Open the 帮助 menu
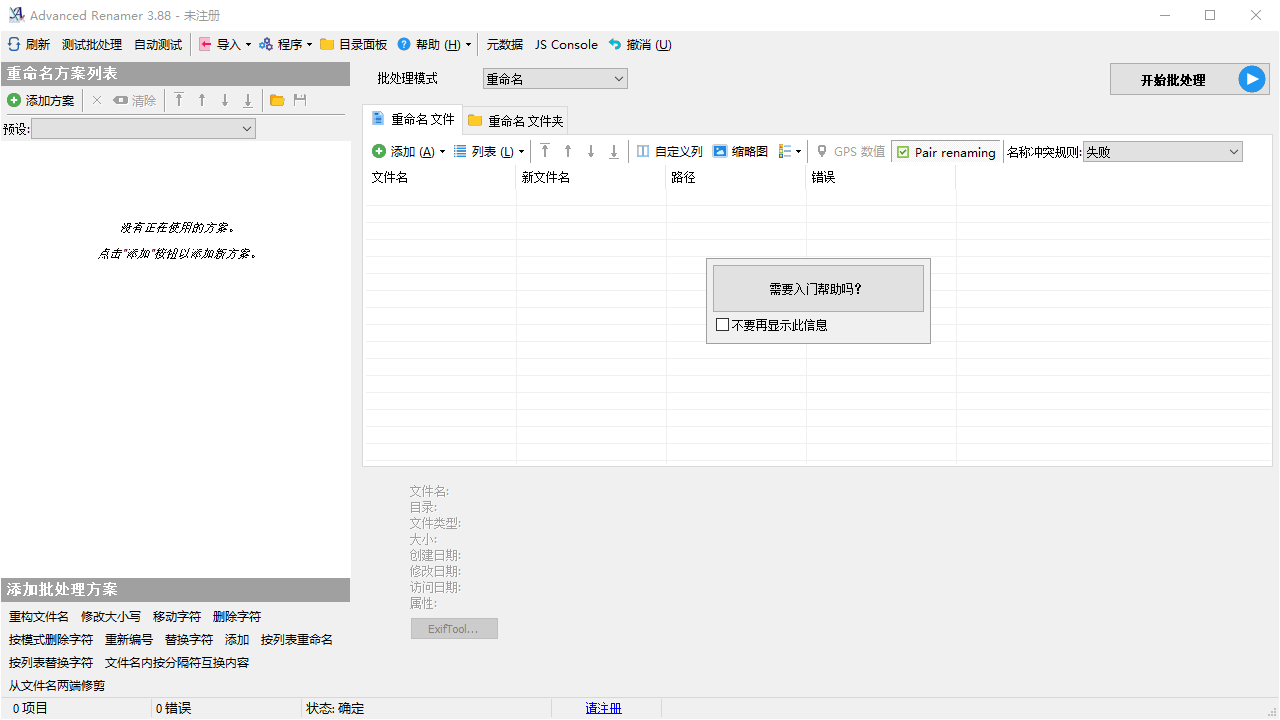1280x720 pixels. tap(433, 45)
